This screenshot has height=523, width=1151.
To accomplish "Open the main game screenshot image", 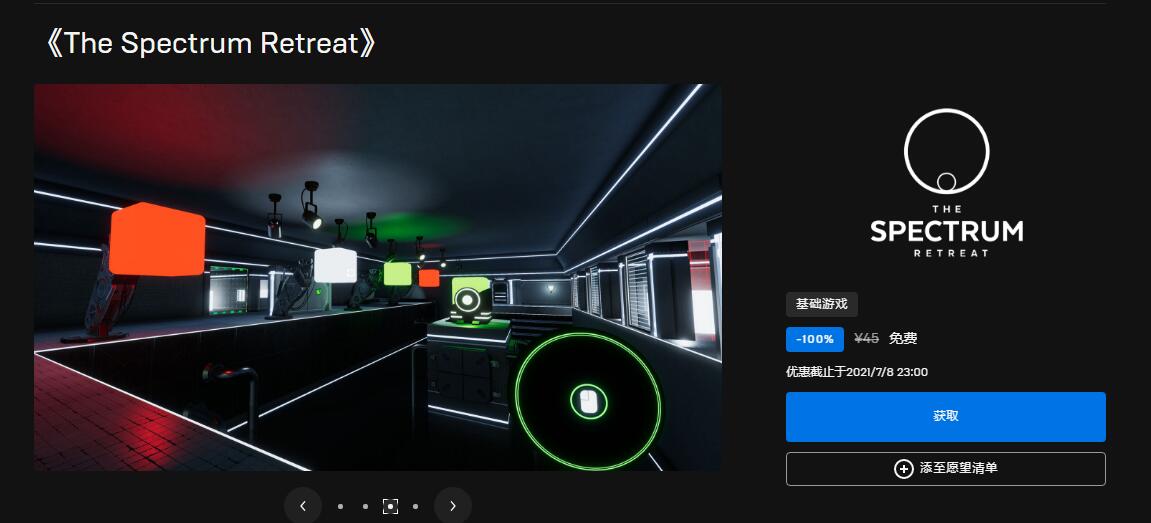I will pyautogui.click(x=377, y=277).
